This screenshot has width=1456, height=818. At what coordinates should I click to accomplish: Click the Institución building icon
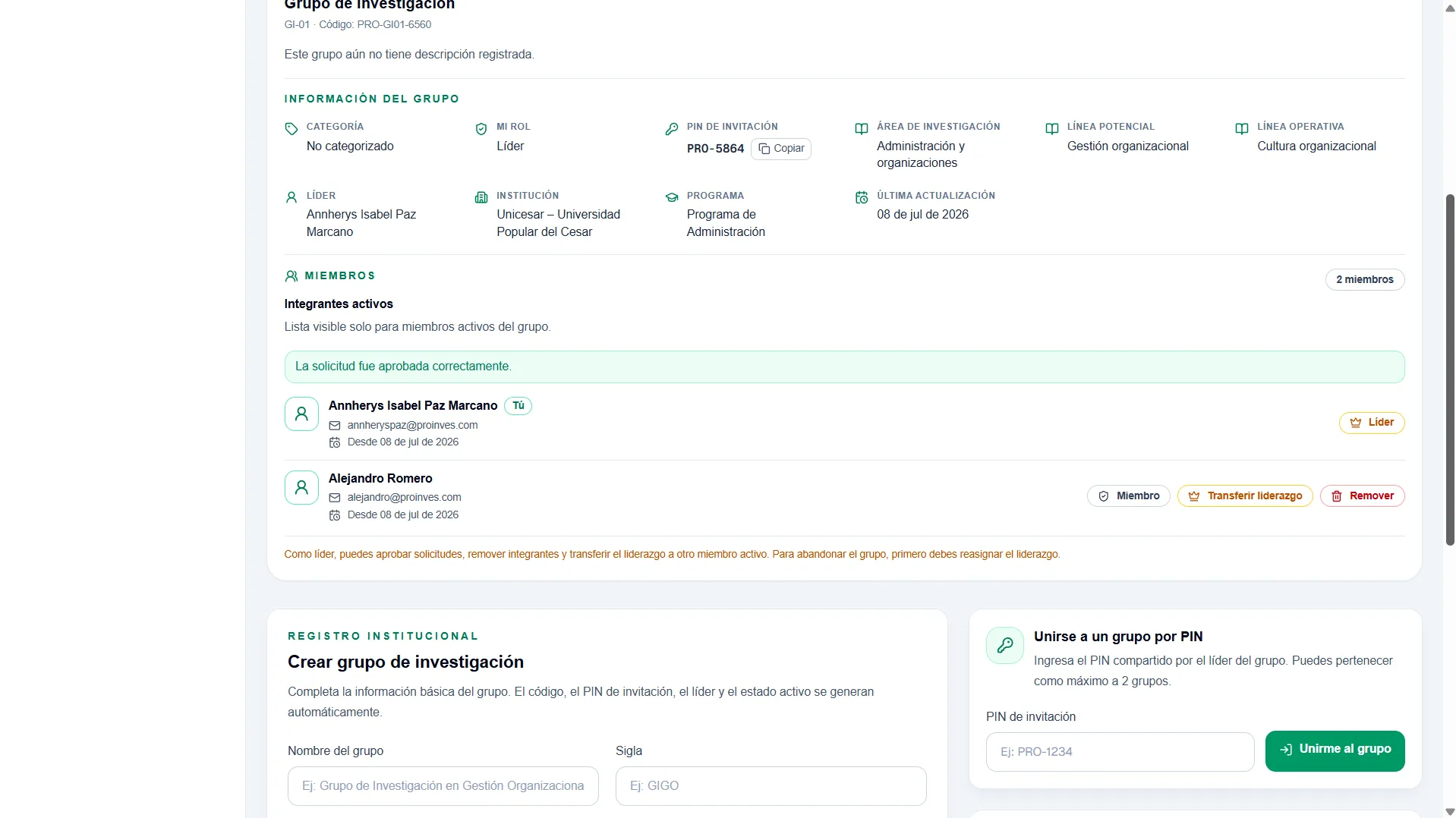click(481, 197)
